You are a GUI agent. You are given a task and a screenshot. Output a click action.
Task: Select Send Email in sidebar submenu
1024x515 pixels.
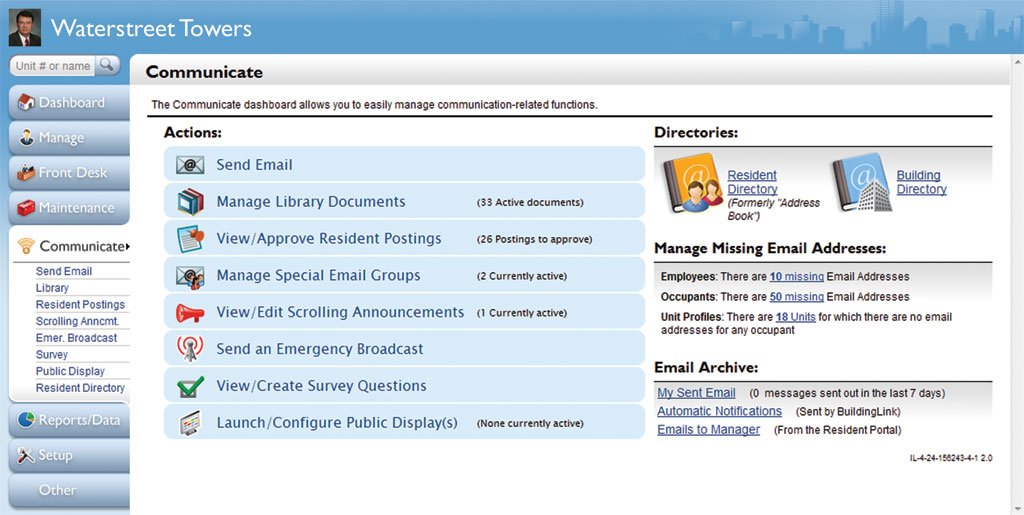pos(64,271)
